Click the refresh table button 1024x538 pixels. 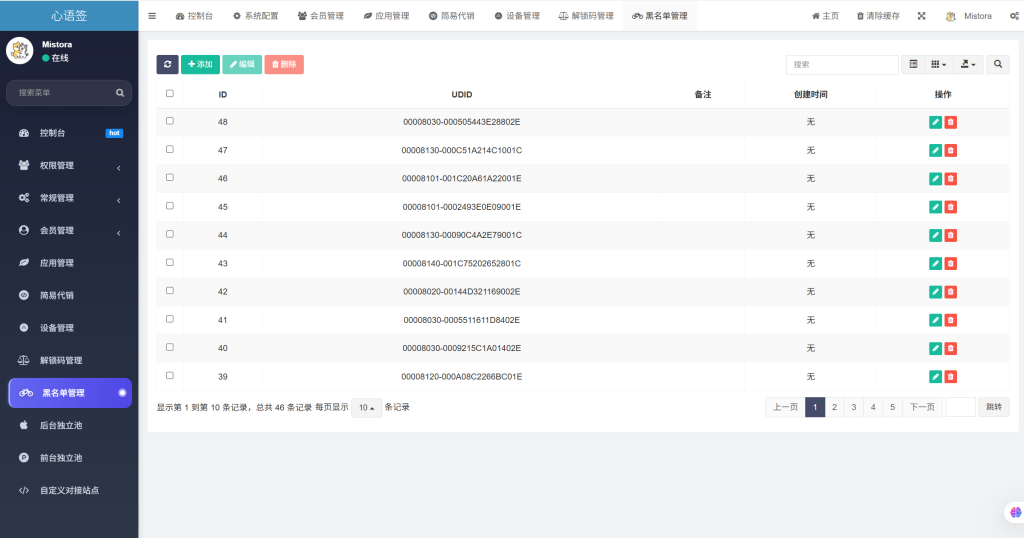(167, 64)
